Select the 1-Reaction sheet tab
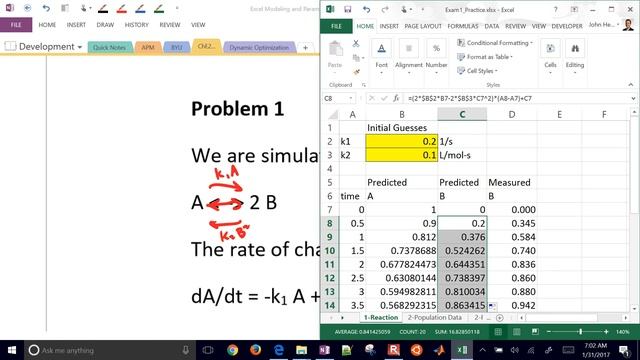 click(x=381, y=318)
